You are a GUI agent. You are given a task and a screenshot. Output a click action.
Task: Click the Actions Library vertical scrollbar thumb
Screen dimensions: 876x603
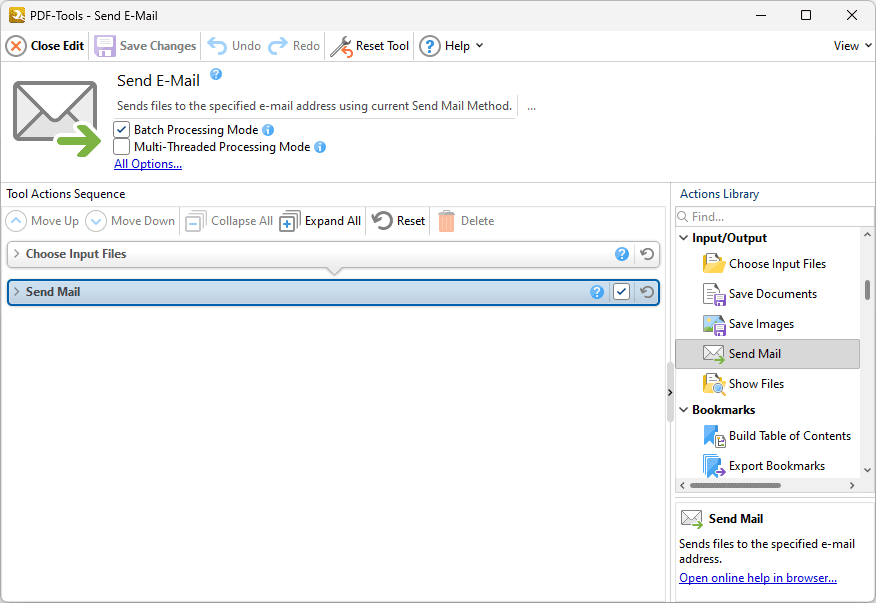[x=867, y=290]
